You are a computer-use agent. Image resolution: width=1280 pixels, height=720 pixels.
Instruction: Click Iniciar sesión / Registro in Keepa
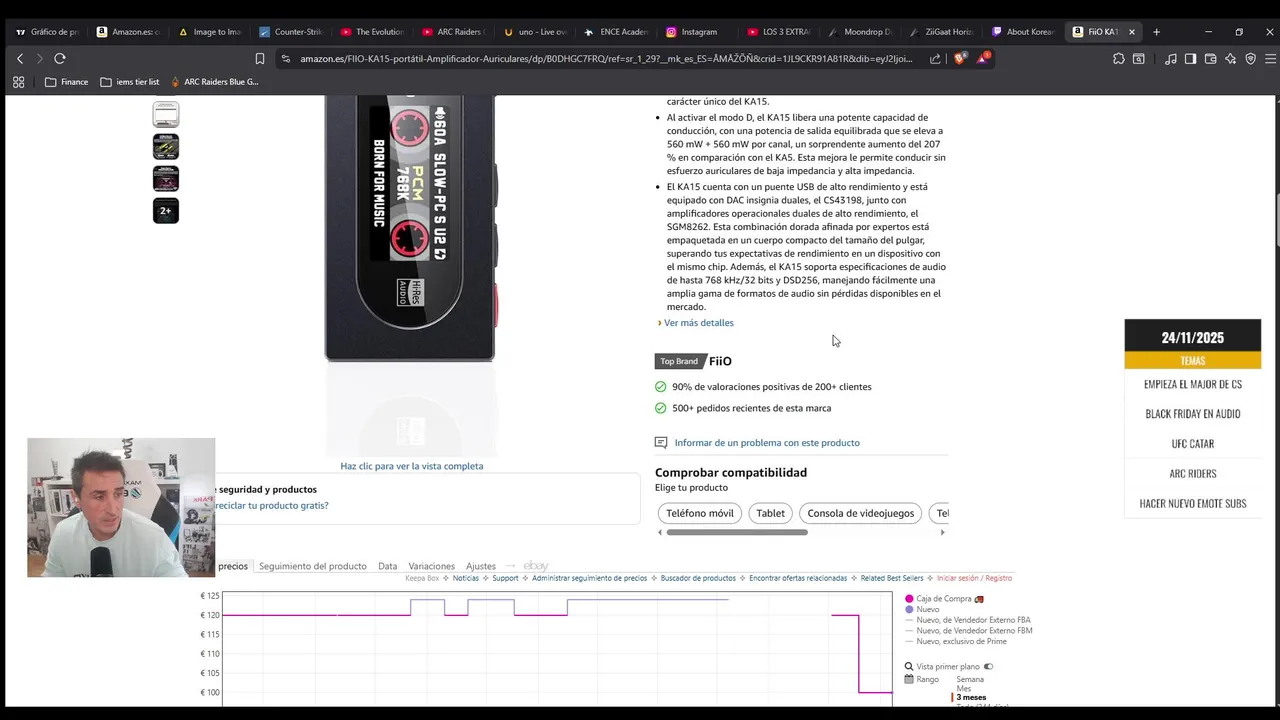click(x=974, y=578)
